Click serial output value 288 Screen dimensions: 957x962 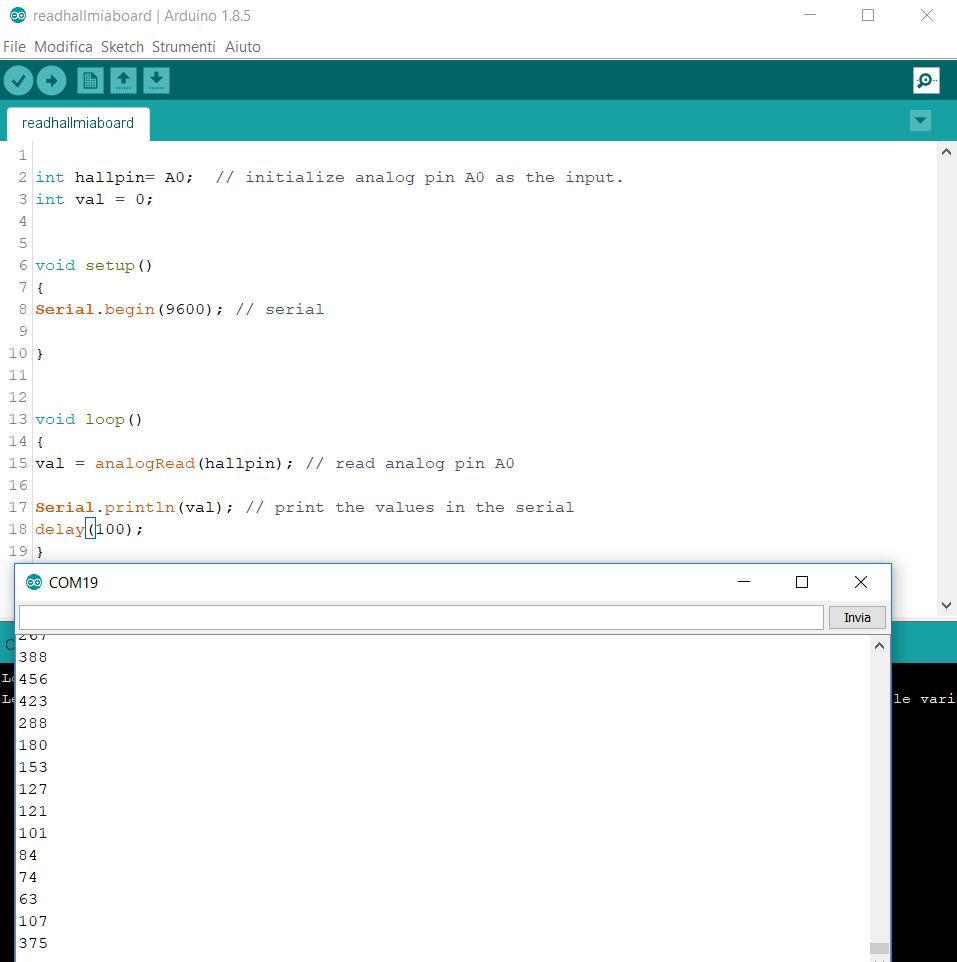coord(33,723)
